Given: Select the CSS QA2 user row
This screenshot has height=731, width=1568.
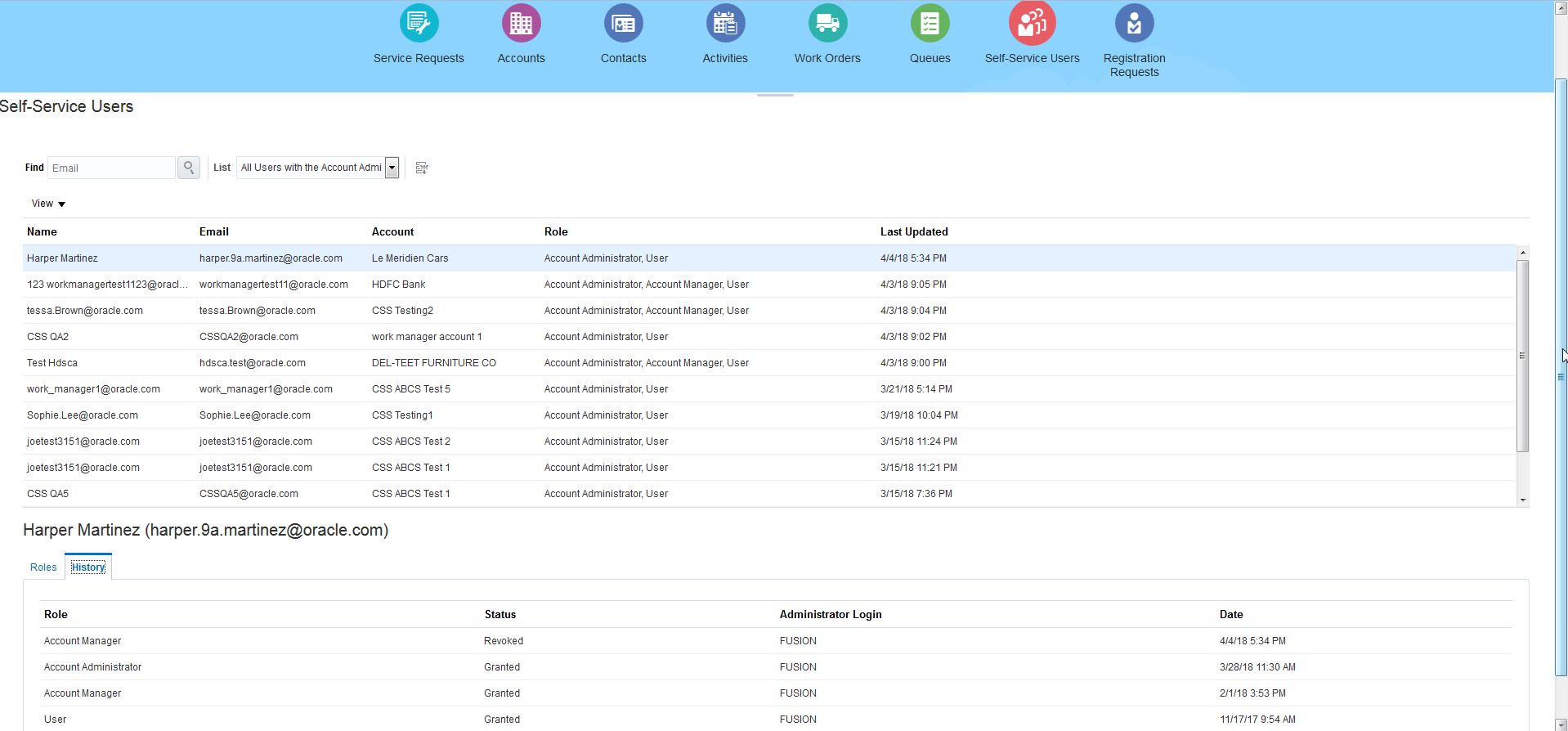Looking at the screenshot, I should pyautogui.click(x=769, y=337).
